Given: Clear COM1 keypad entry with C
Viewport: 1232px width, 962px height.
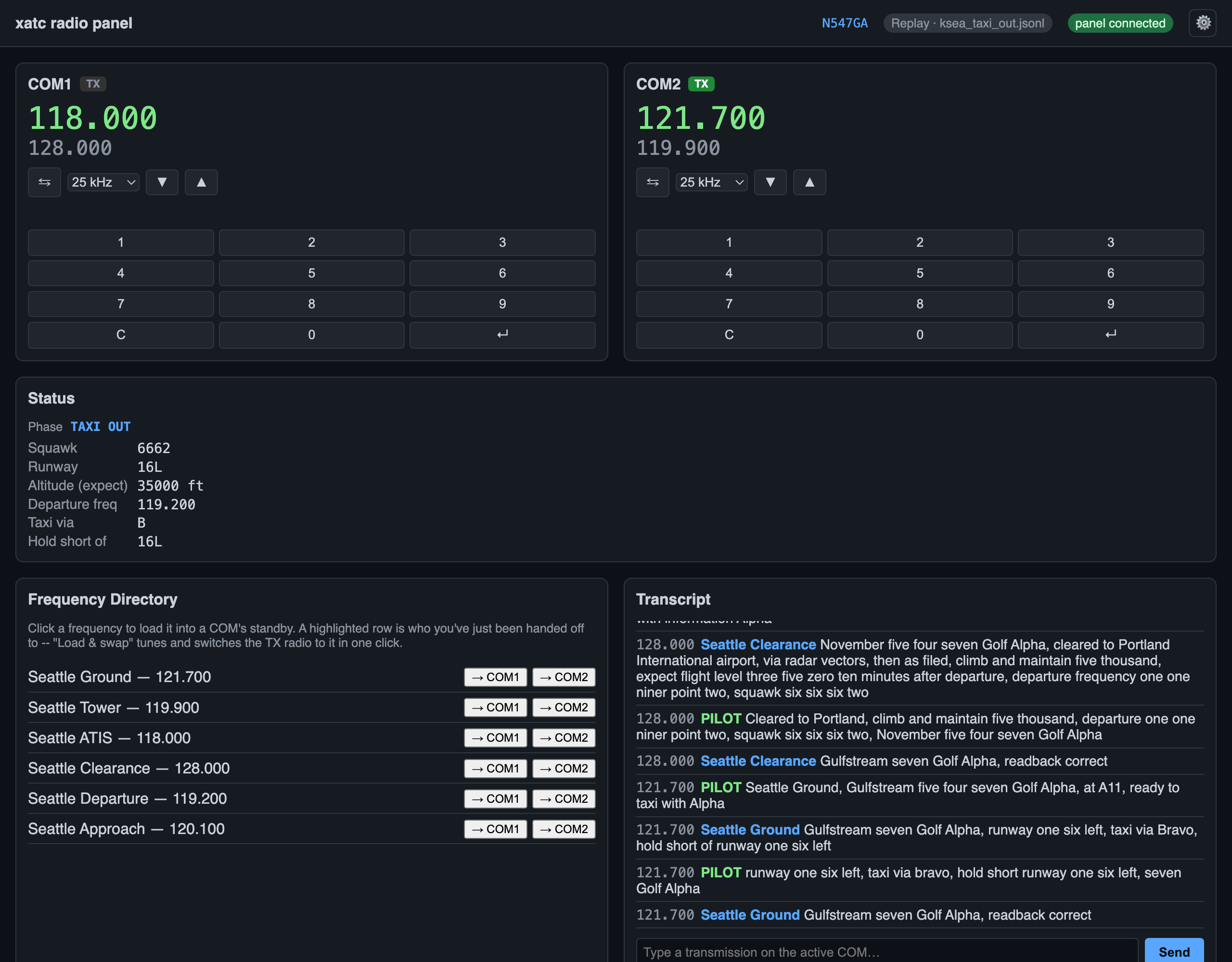Looking at the screenshot, I should (121, 335).
